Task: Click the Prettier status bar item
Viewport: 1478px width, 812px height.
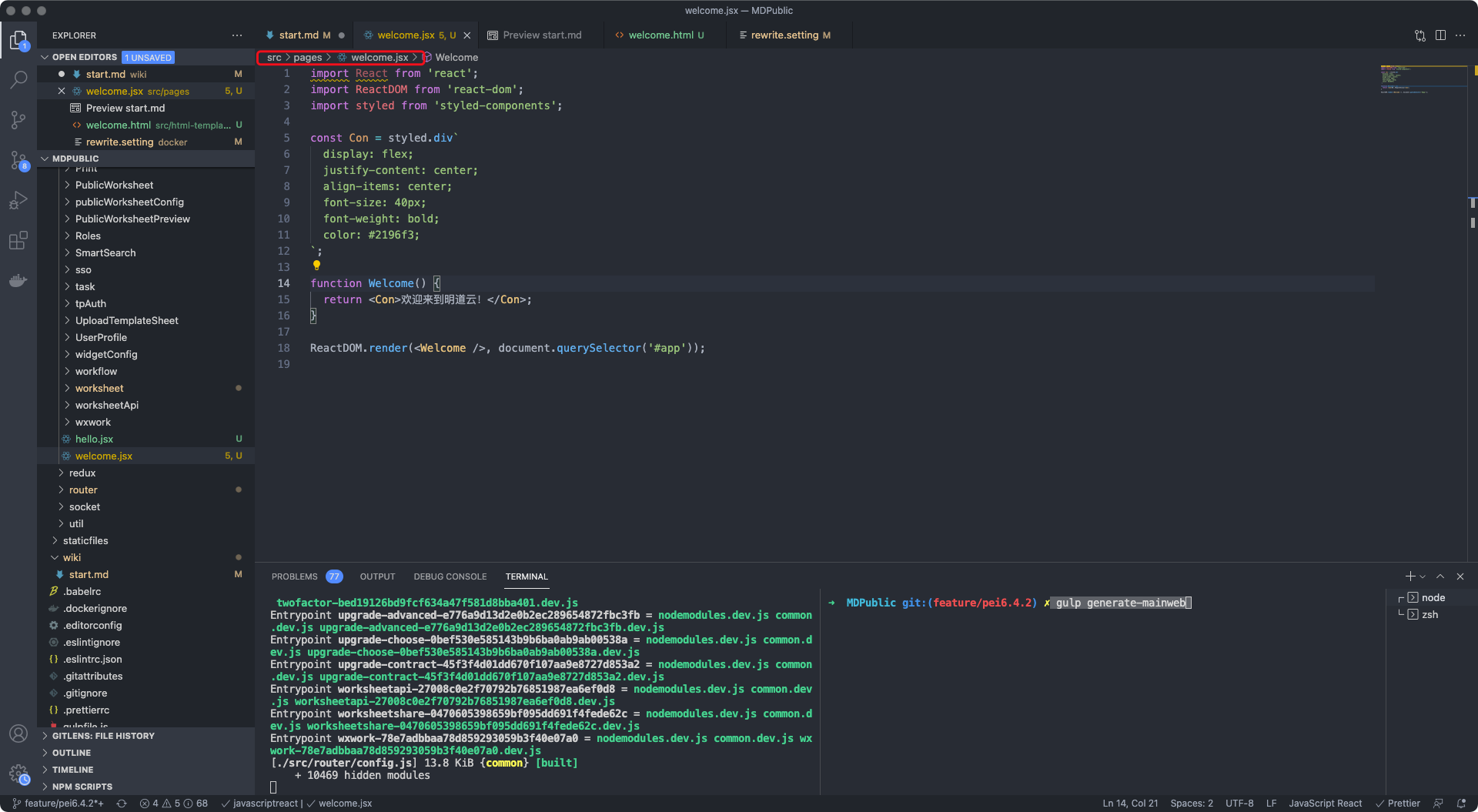Action: 1397,804
